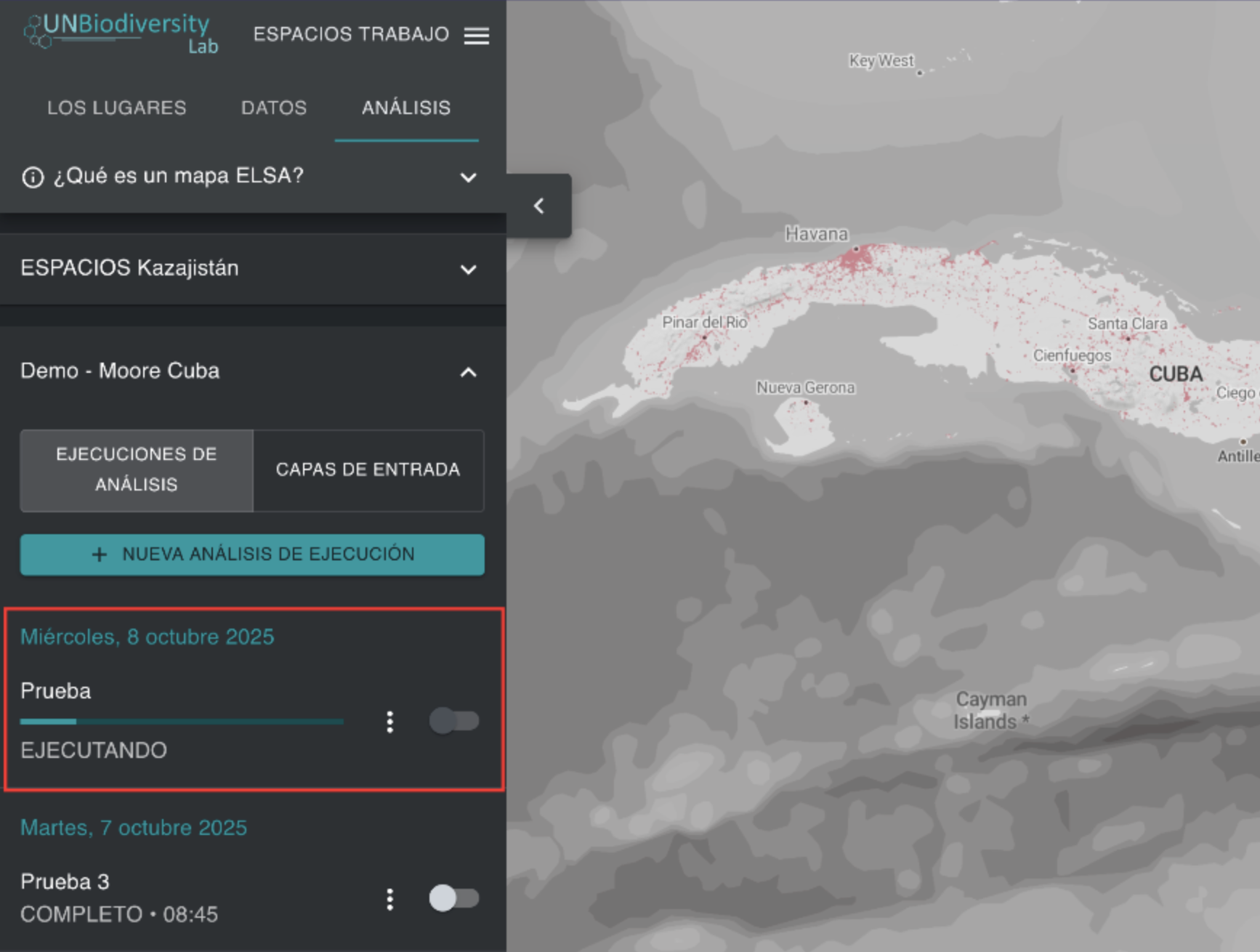Collapse the sidebar with the left arrow
The height and width of the screenshot is (952, 1260).
tap(538, 206)
